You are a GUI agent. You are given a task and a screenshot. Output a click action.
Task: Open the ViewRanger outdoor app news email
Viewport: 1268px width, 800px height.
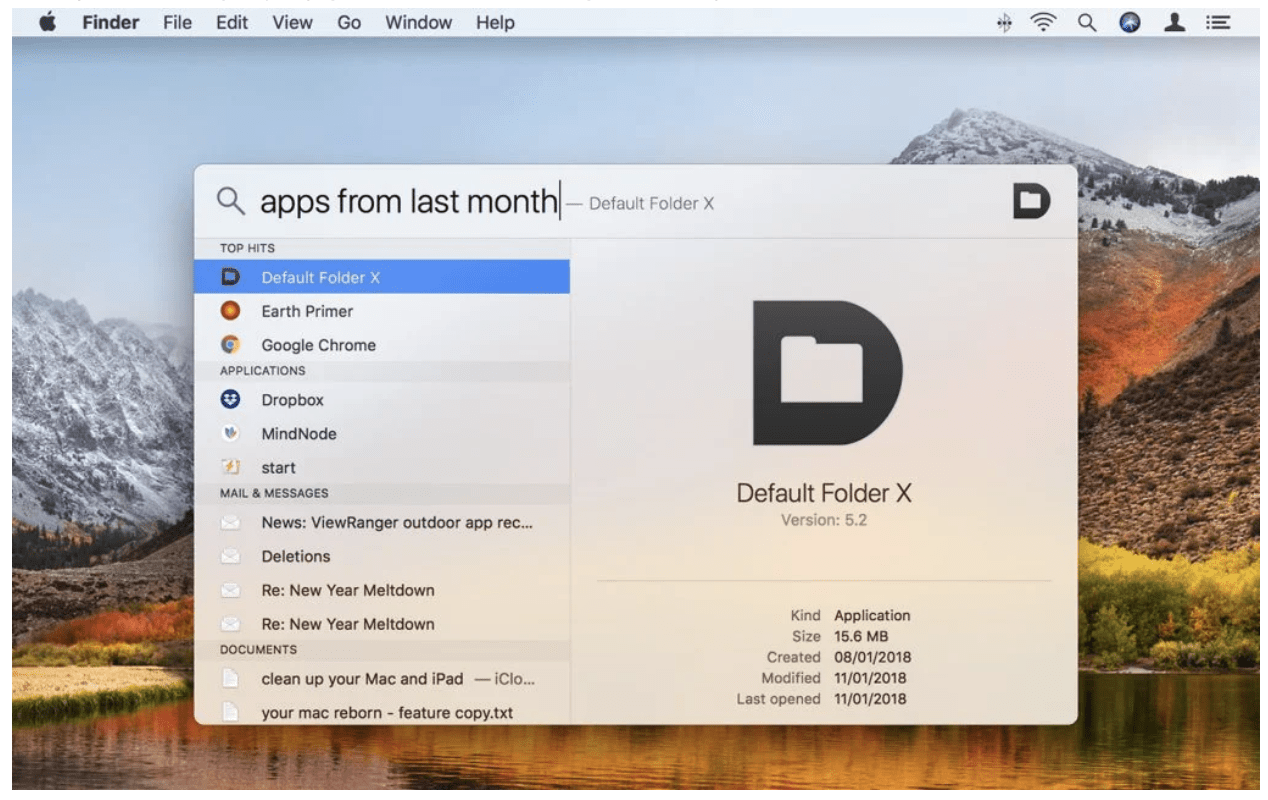[x=396, y=522]
